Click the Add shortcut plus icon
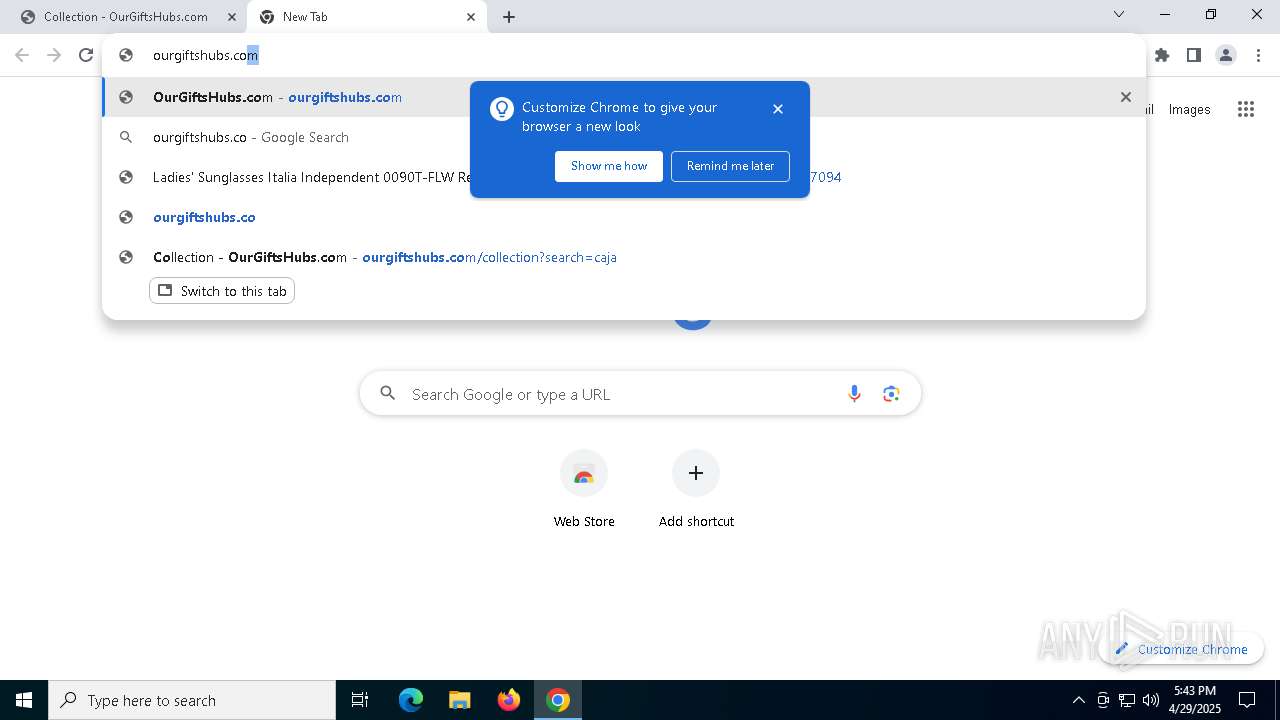Screen dimensions: 1280x720 [x=696, y=473]
